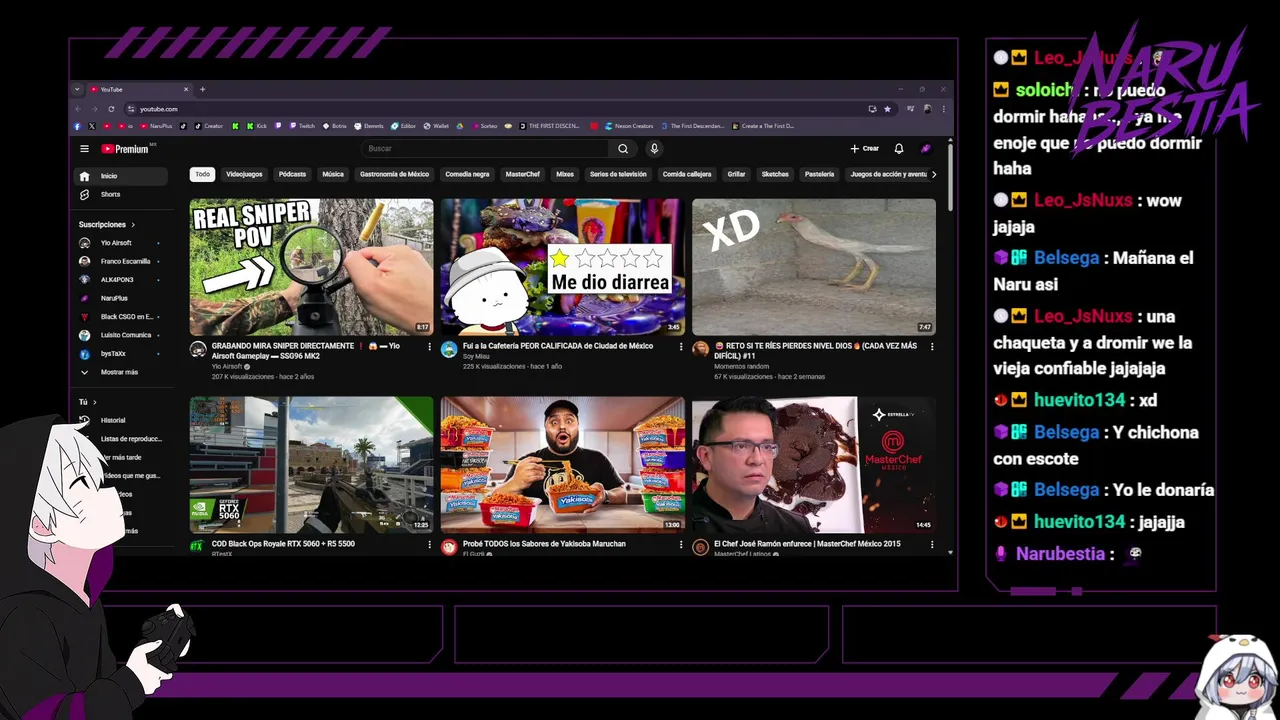Open options menu for Cafetería PEOR CALIFICADA video
Image resolution: width=1280 pixels, height=720 pixels.
[681, 347]
